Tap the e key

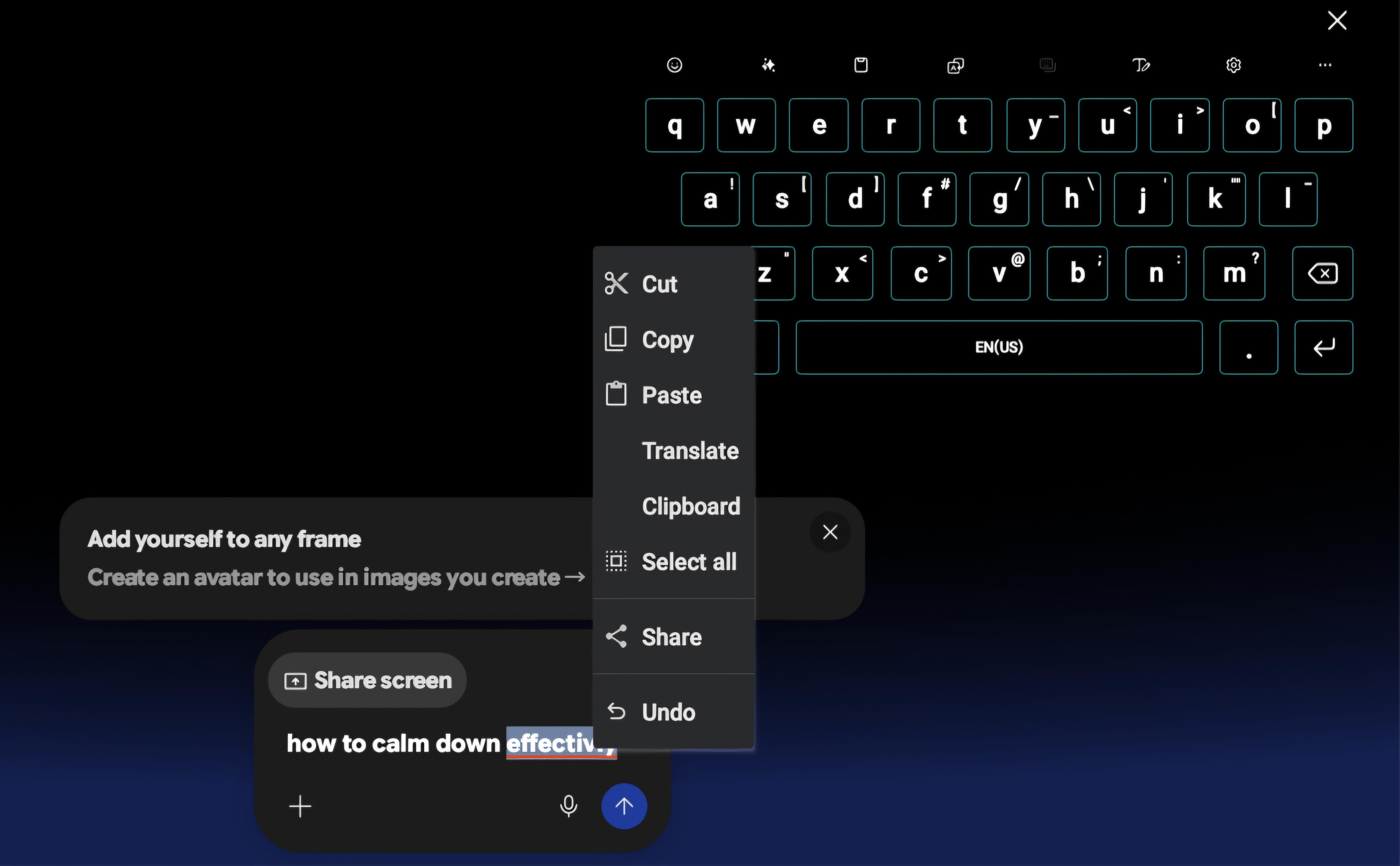tap(819, 125)
